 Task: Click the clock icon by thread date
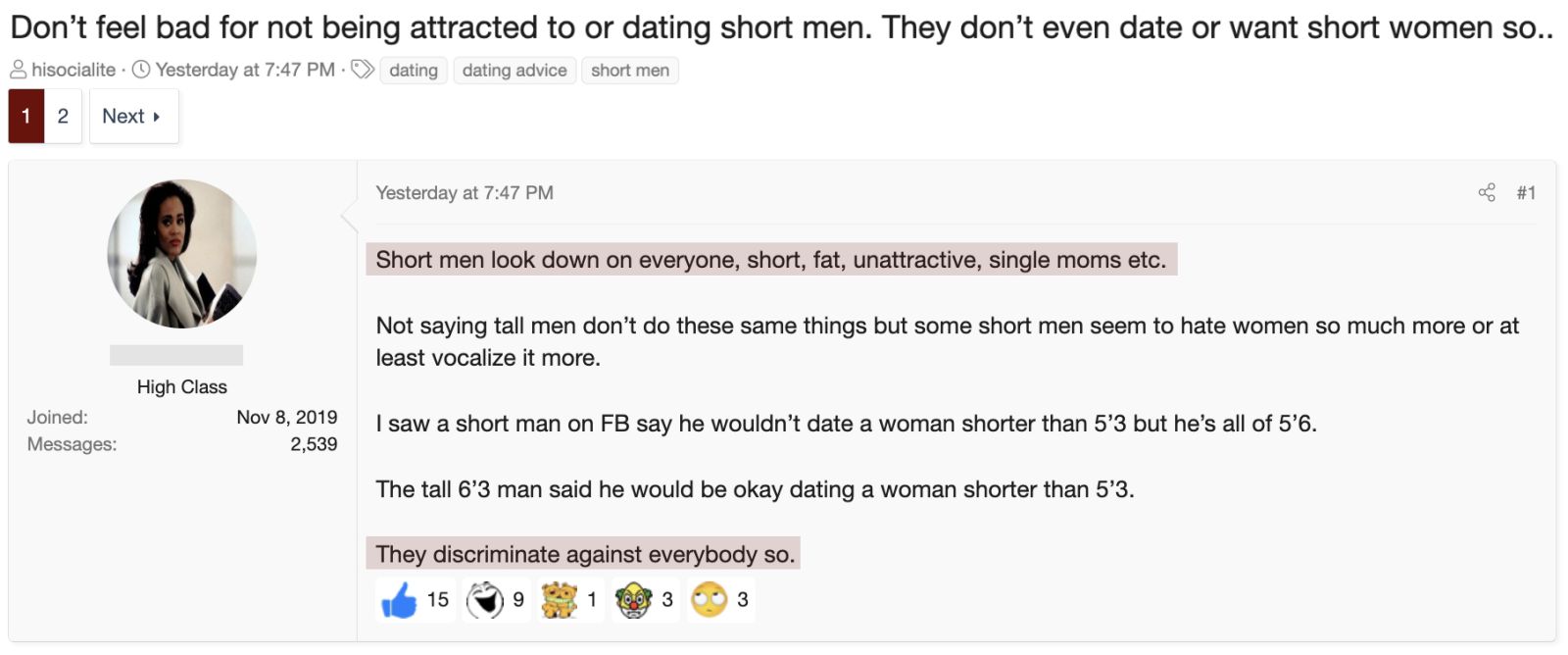(x=142, y=70)
